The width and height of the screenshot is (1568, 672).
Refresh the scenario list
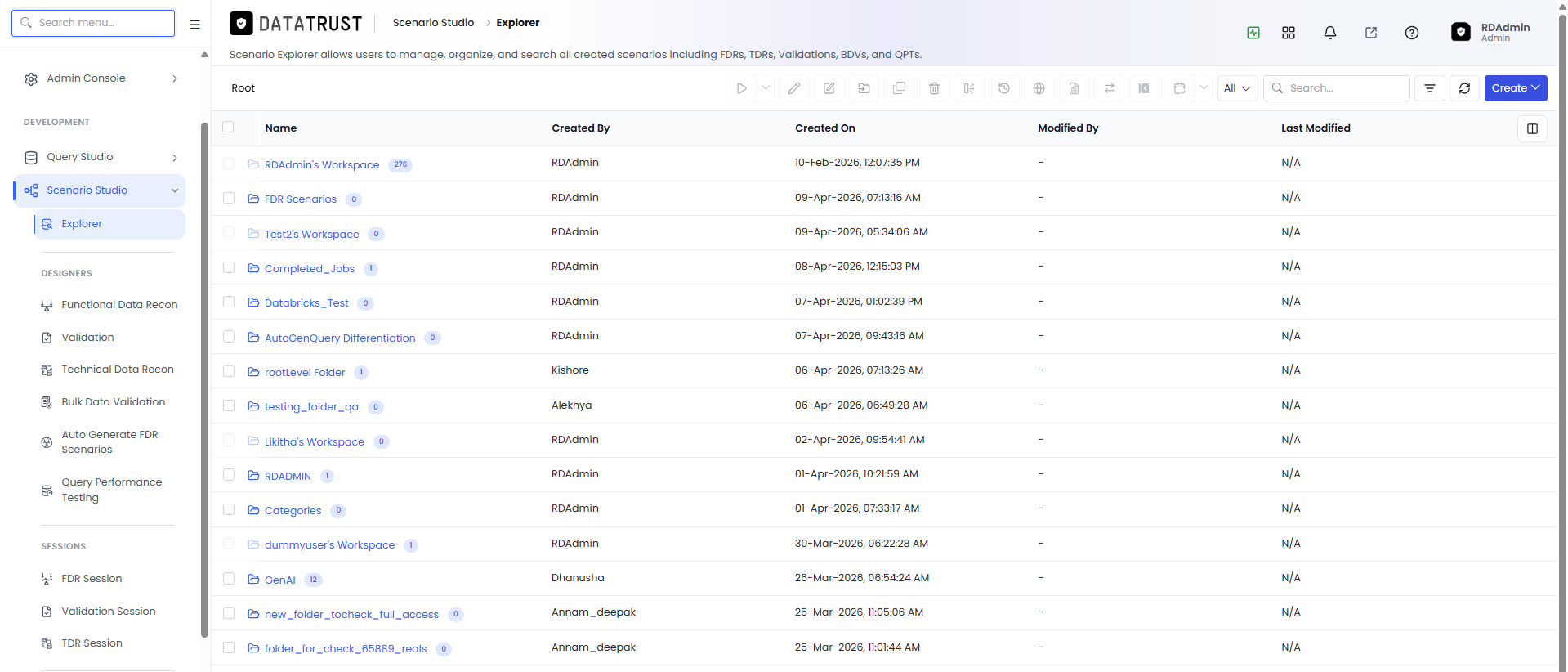1465,88
